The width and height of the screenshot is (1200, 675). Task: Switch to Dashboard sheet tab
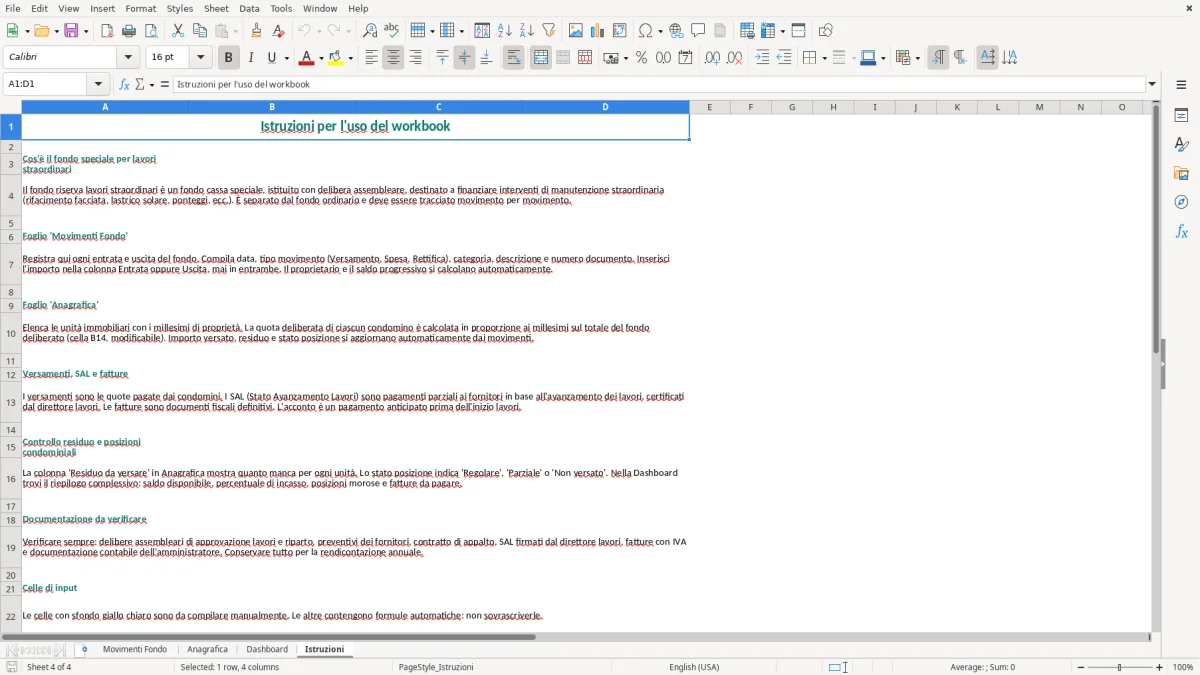pos(267,649)
